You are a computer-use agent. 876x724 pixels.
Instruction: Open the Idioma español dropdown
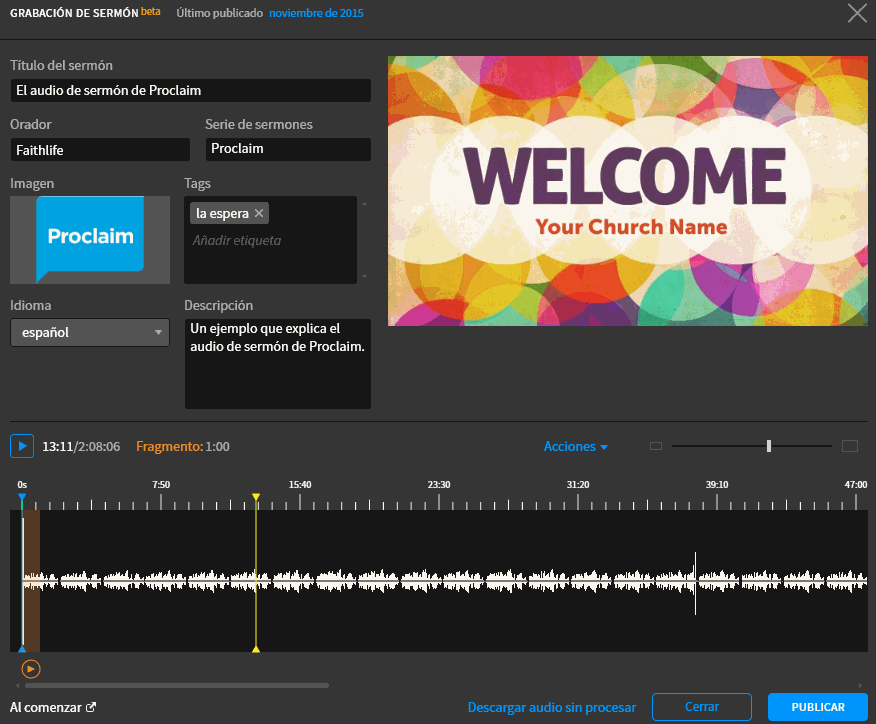(x=90, y=332)
